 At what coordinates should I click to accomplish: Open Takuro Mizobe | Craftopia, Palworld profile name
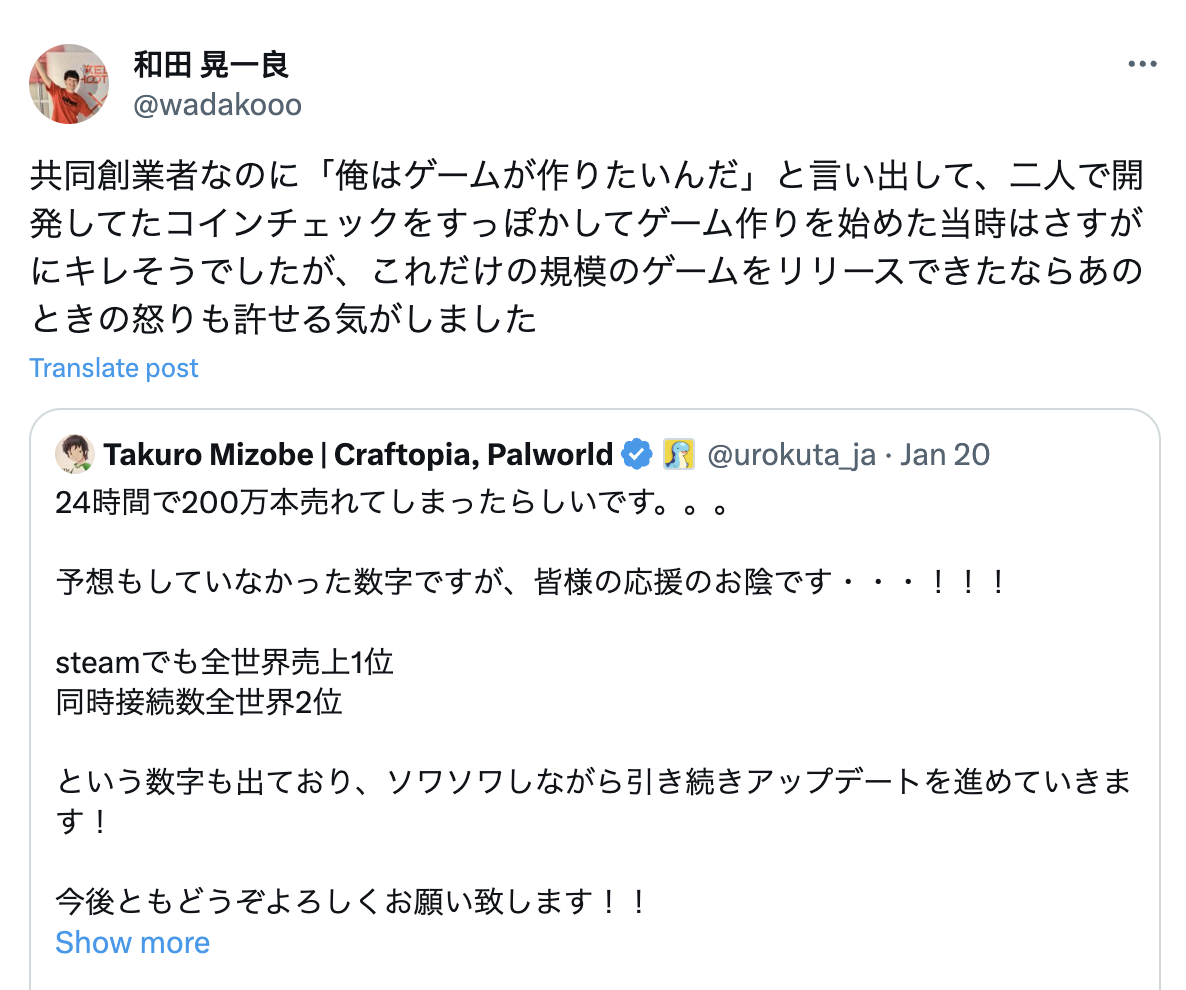(358, 455)
